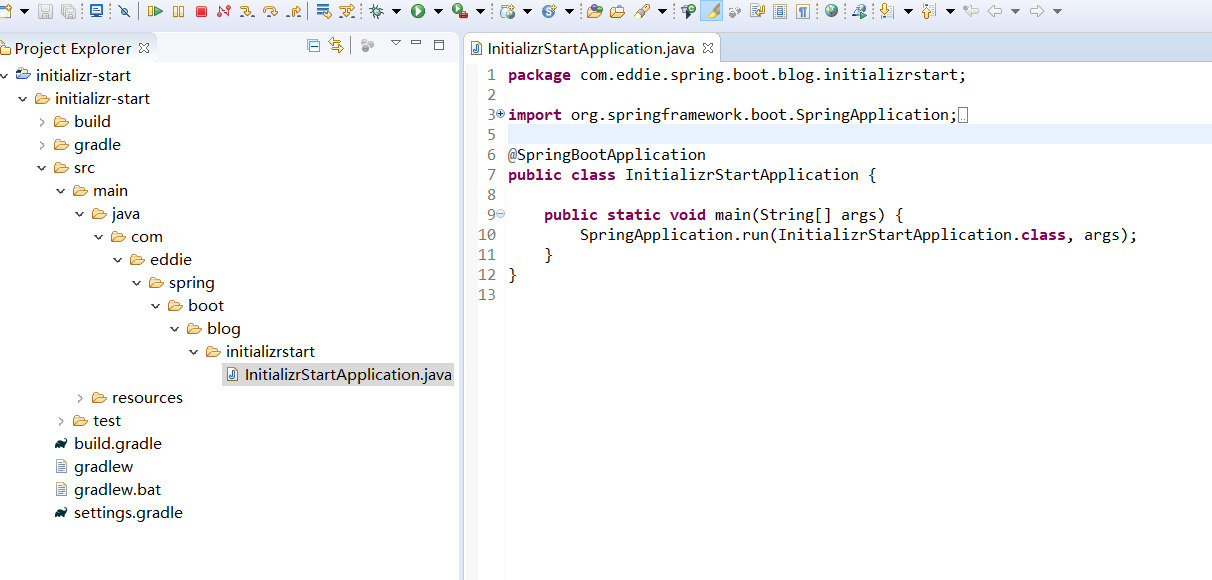Click the @SpringBootApplication annotation
Screen dimensions: 1212x580
click(607, 155)
